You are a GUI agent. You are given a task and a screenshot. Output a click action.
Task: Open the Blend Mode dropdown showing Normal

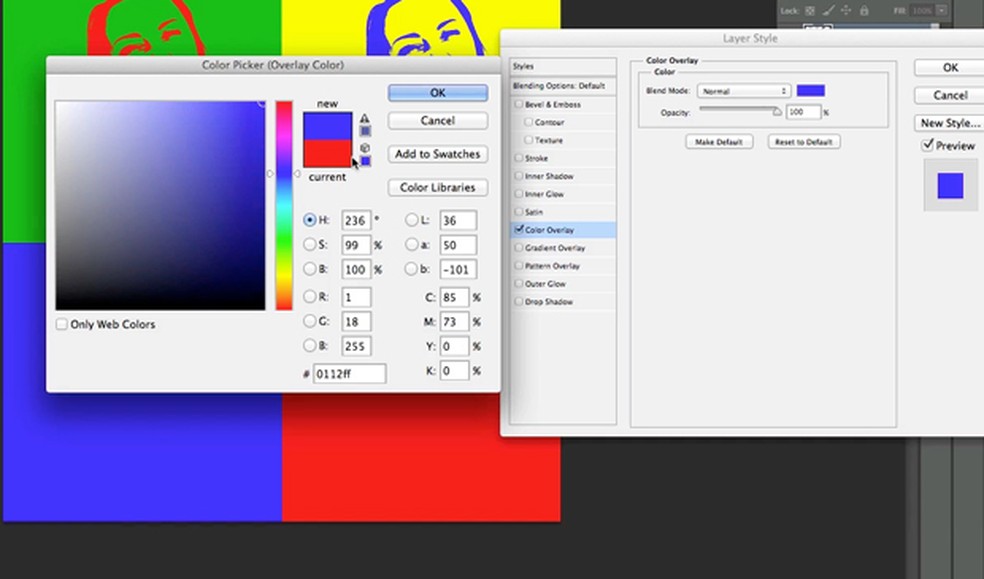coord(743,90)
